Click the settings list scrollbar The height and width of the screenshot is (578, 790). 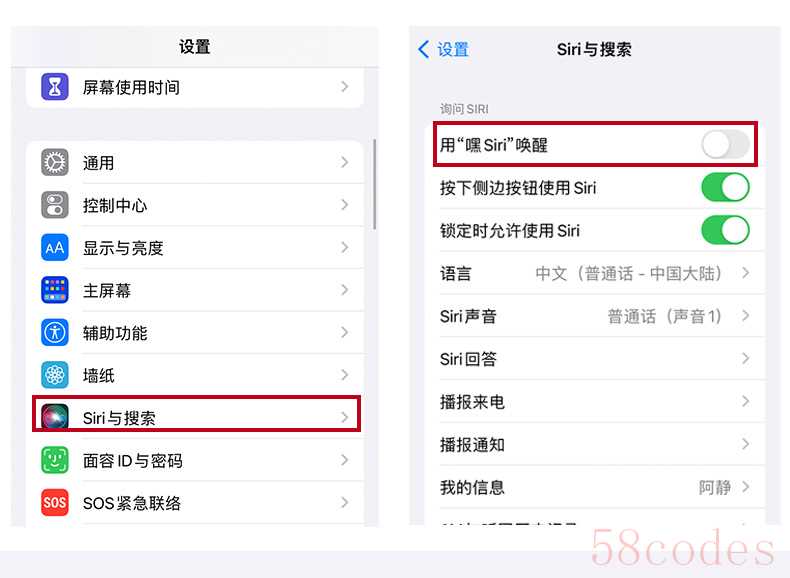point(374,184)
